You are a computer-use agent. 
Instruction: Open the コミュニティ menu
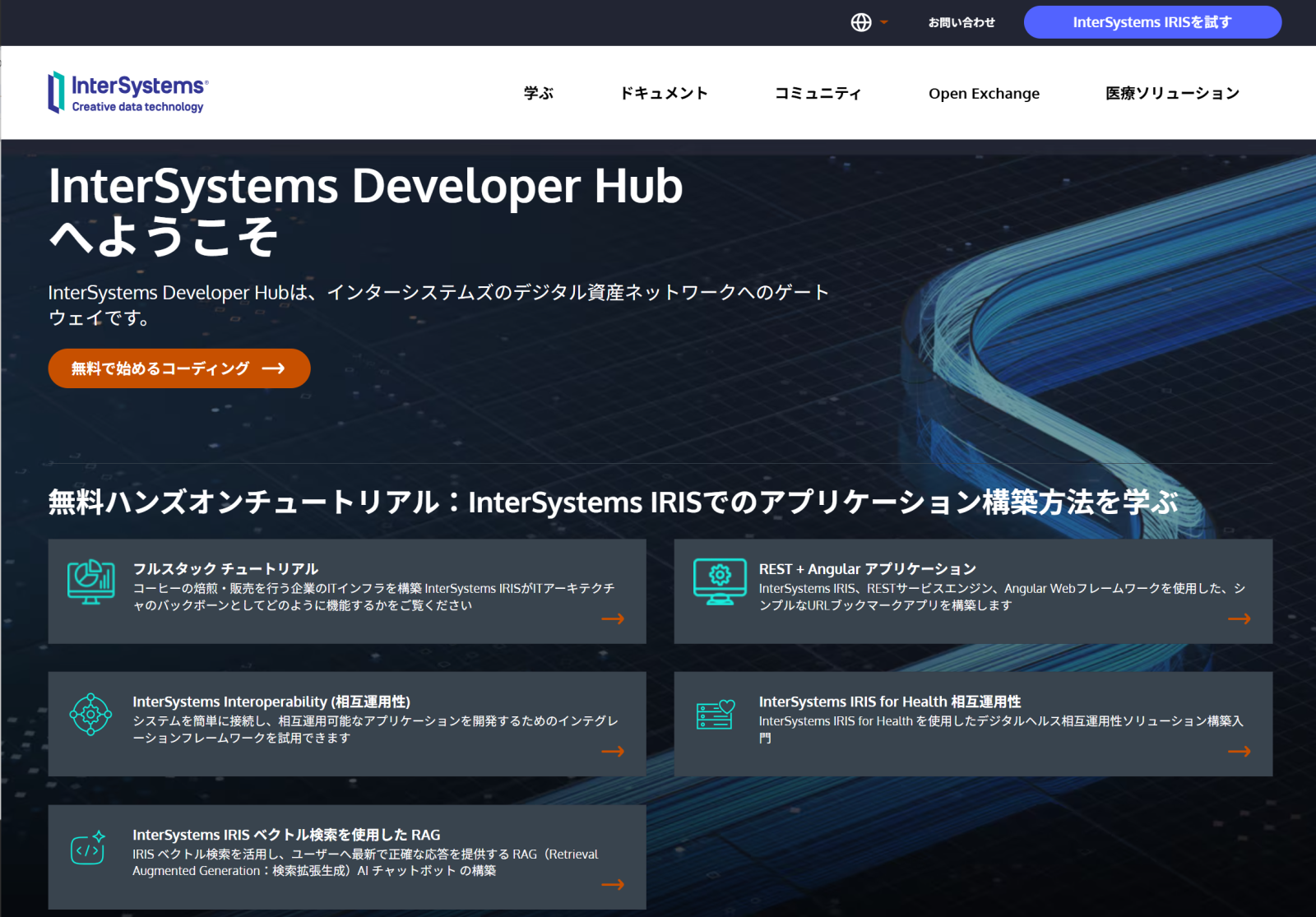click(x=818, y=93)
